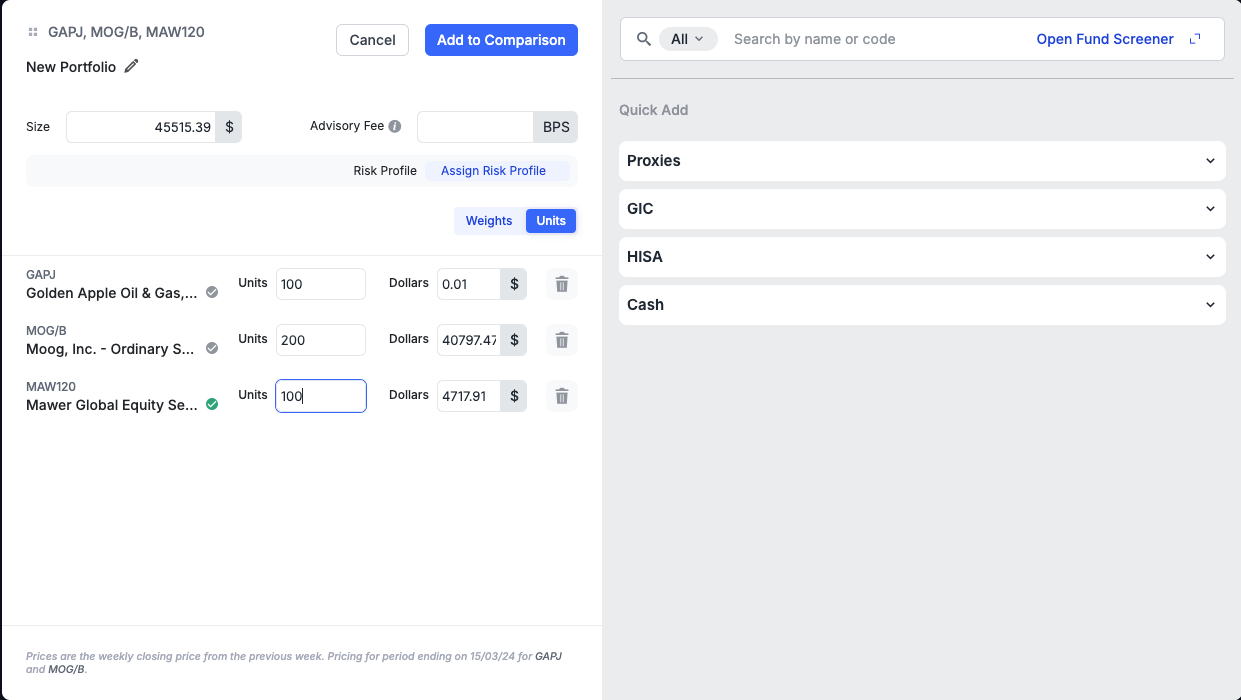Click the pencil icon to rename New Portfolio

[x=132, y=67]
